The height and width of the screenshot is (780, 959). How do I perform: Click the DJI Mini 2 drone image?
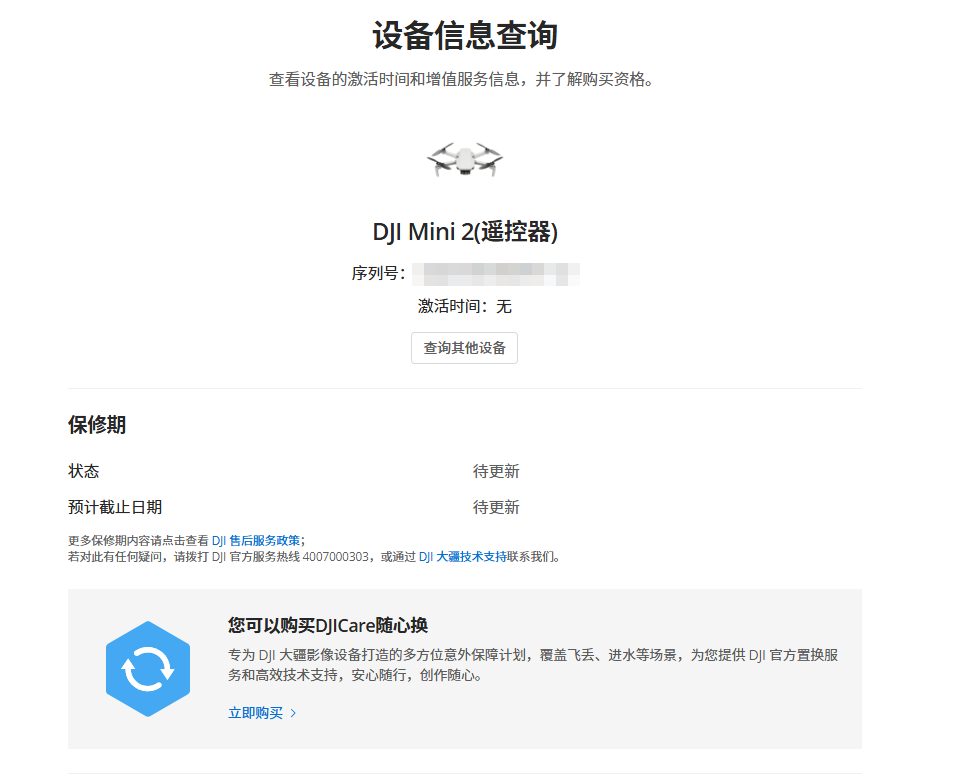pyautogui.click(x=465, y=160)
